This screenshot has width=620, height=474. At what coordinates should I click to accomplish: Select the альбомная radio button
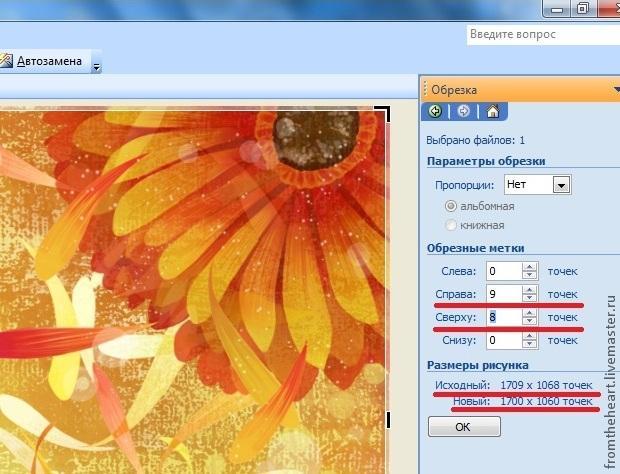click(450, 206)
